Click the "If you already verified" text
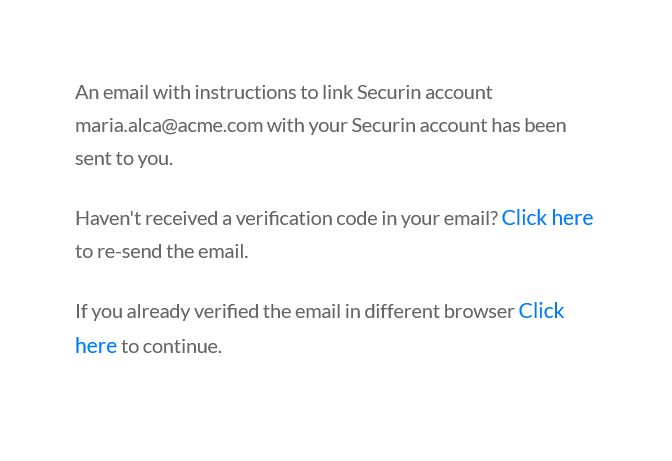The height and width of the screenshot is (461, 672). (x=167, y=311)
